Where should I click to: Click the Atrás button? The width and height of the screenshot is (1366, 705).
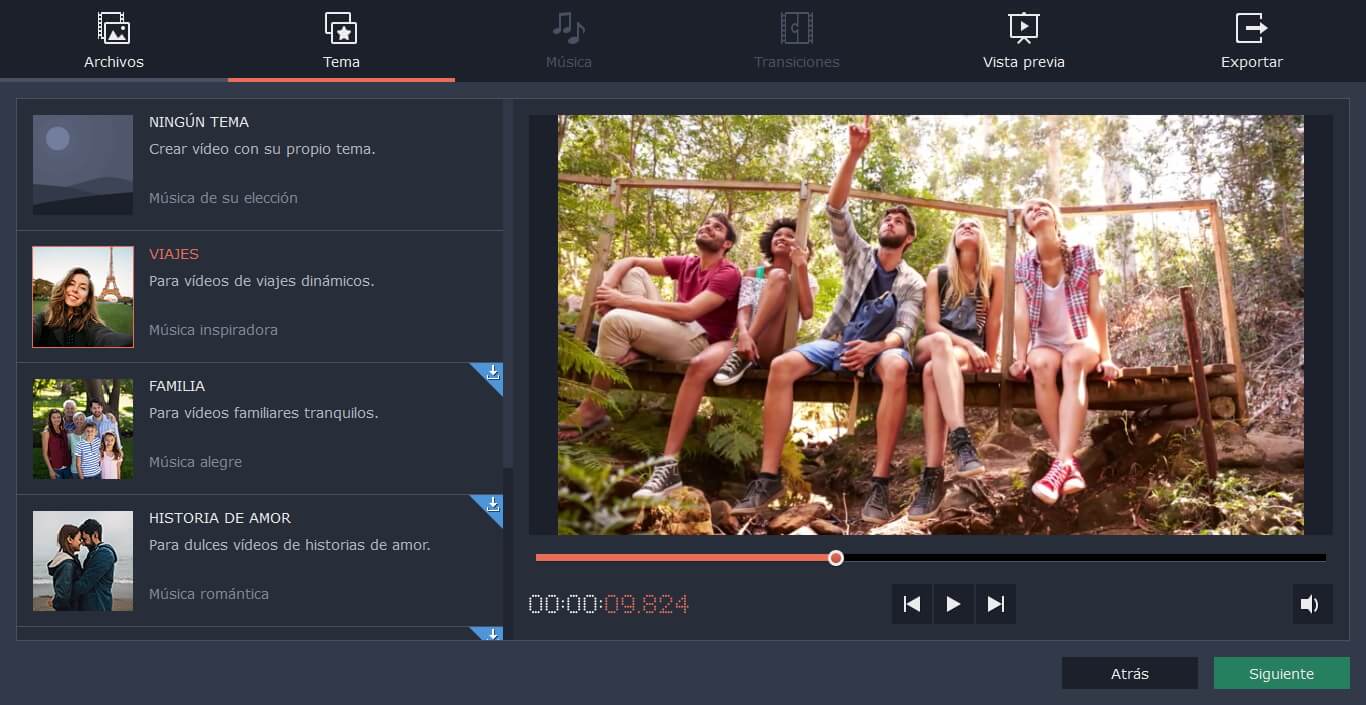(x=1130, y=673)
